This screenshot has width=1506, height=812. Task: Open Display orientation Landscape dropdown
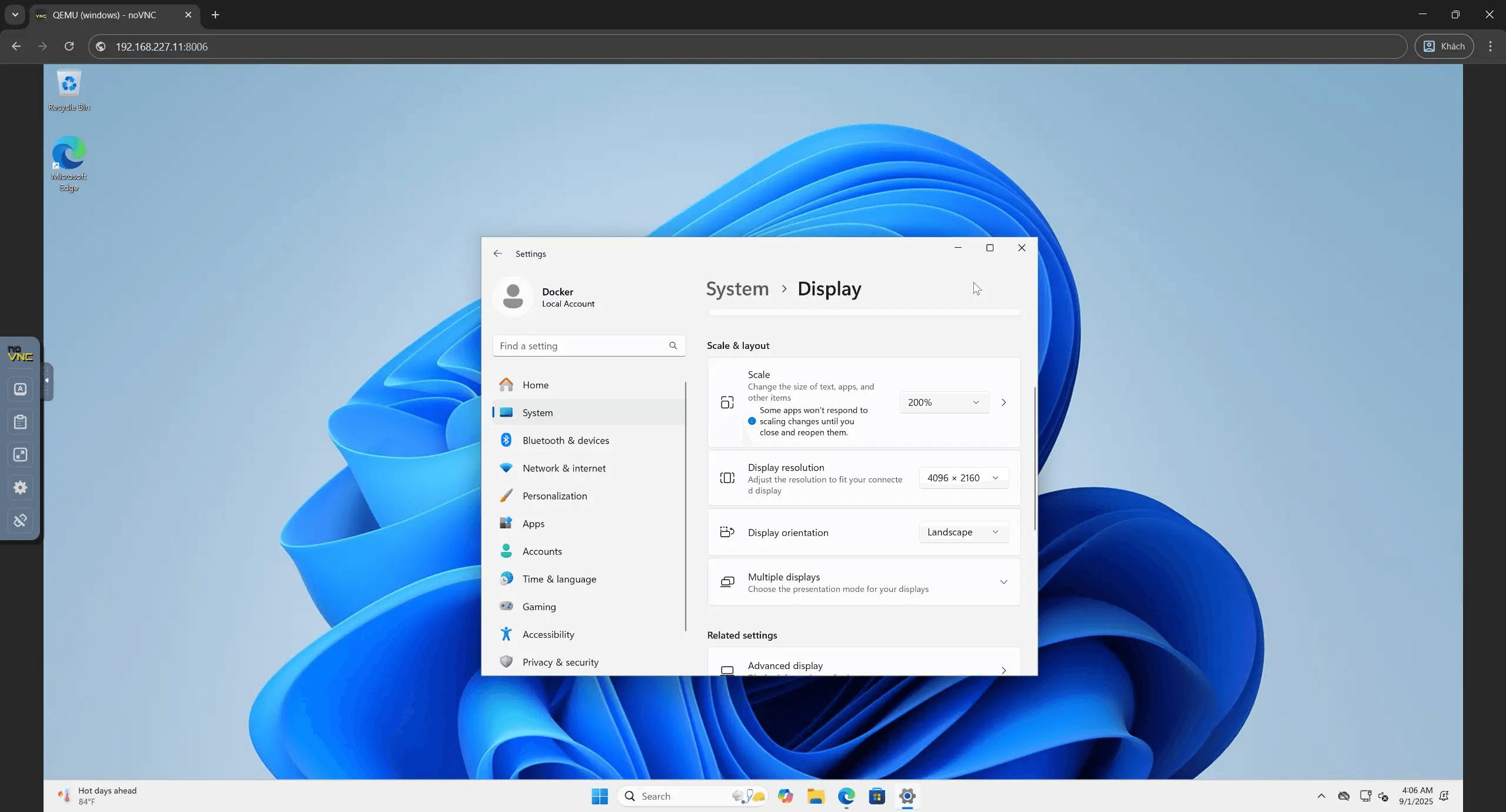[963, 532]
